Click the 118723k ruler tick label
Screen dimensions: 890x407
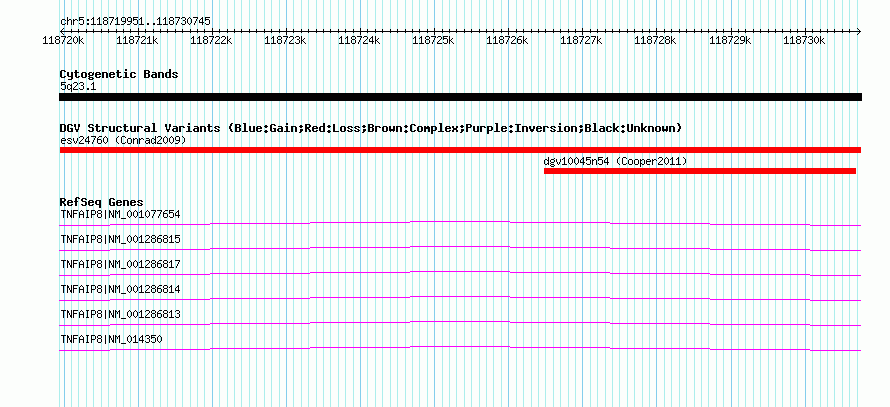[x=286, y=40]
